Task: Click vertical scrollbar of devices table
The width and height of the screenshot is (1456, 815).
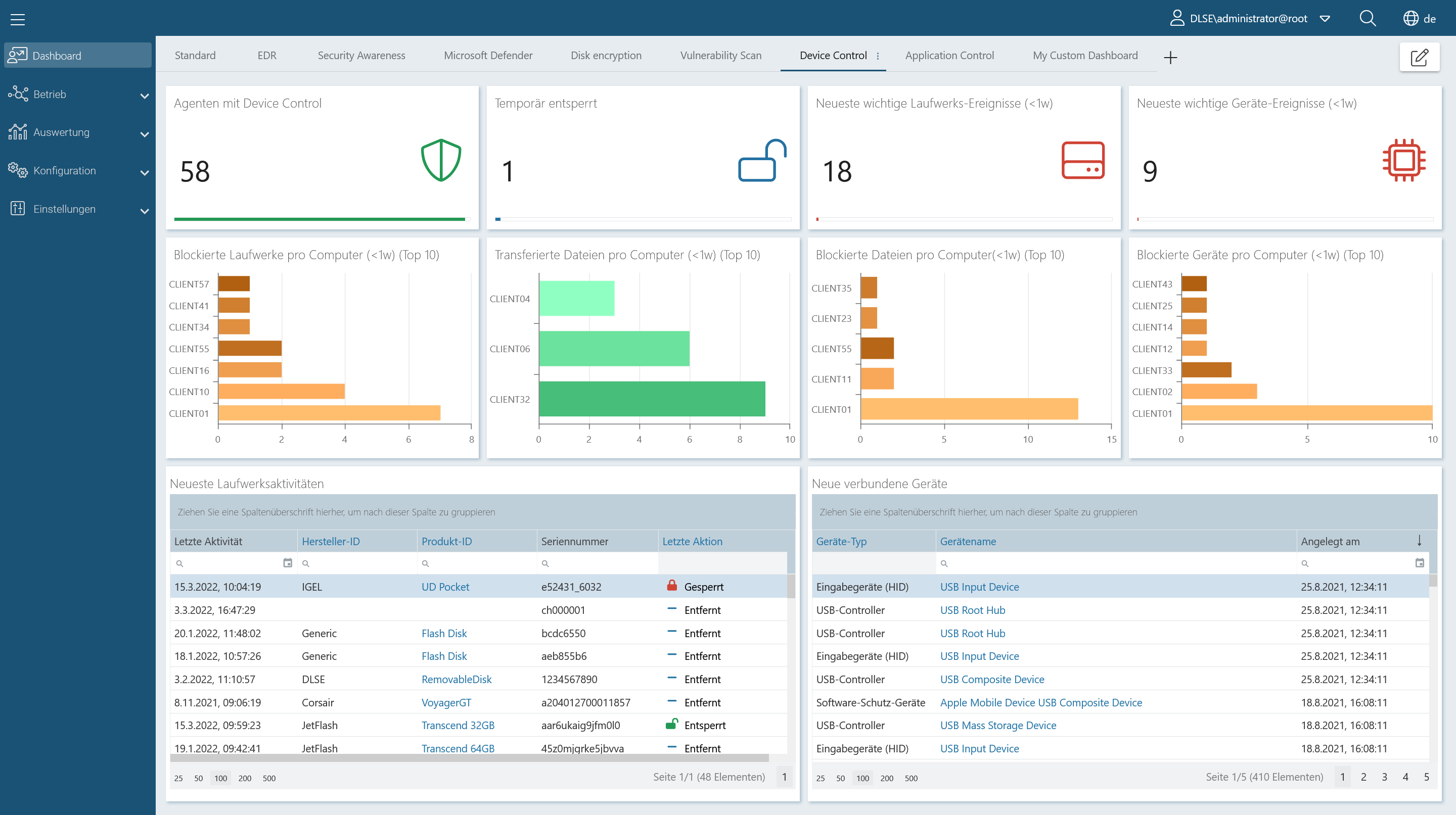Action: coord(1433,580)
